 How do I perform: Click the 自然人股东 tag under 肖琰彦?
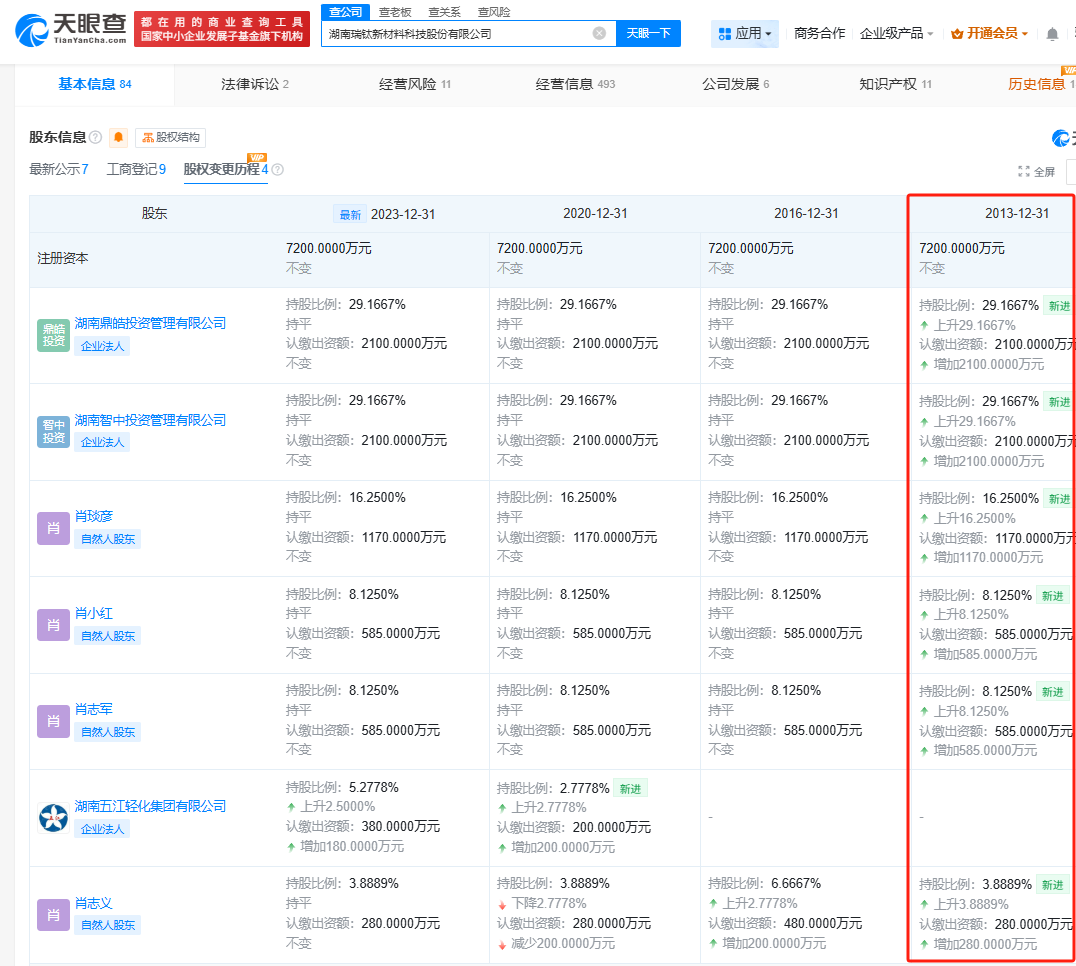(x=108, y=539)
